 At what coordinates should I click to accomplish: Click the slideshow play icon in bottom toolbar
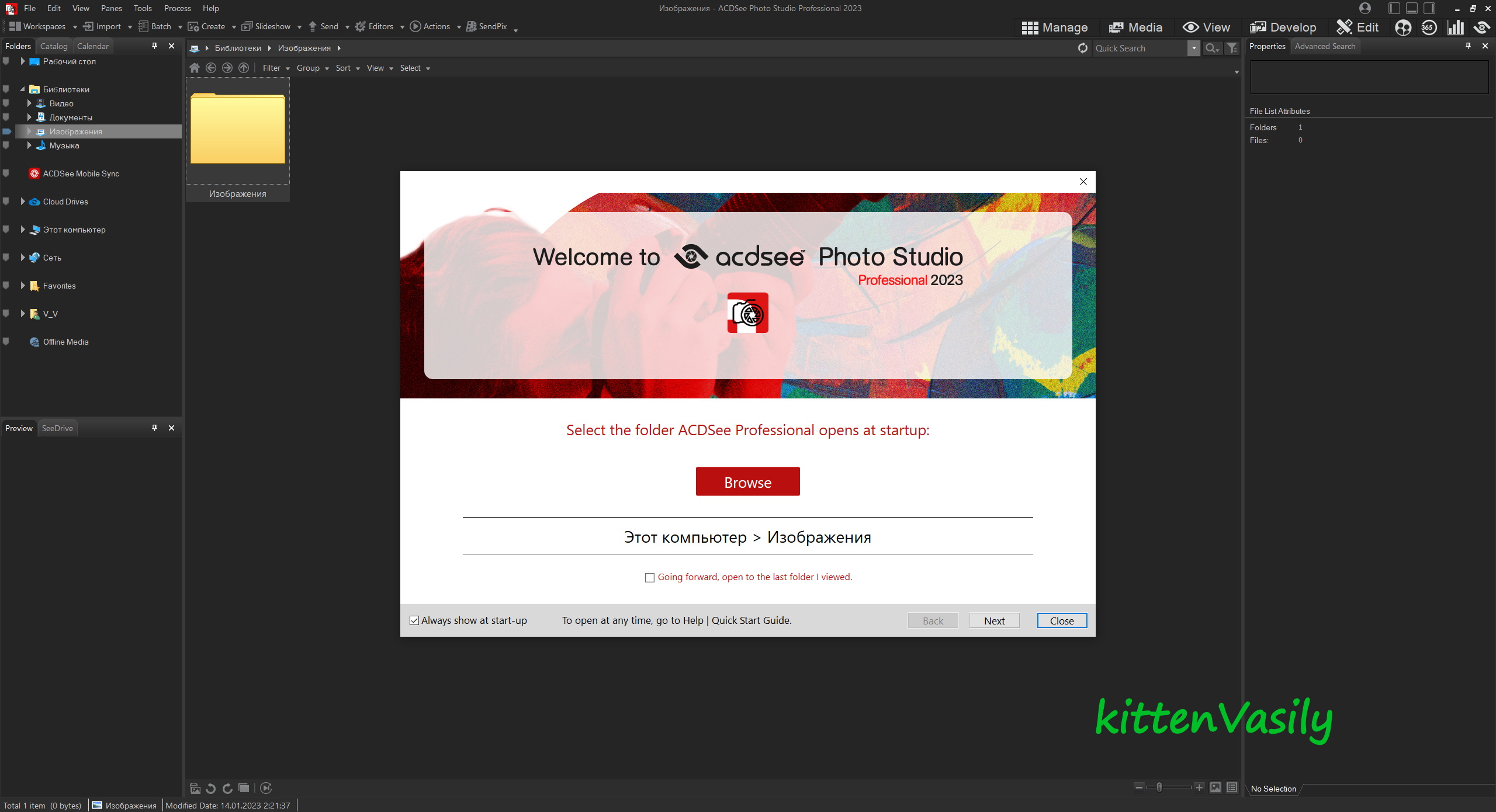pyautogui.click(x=266, y=788)
